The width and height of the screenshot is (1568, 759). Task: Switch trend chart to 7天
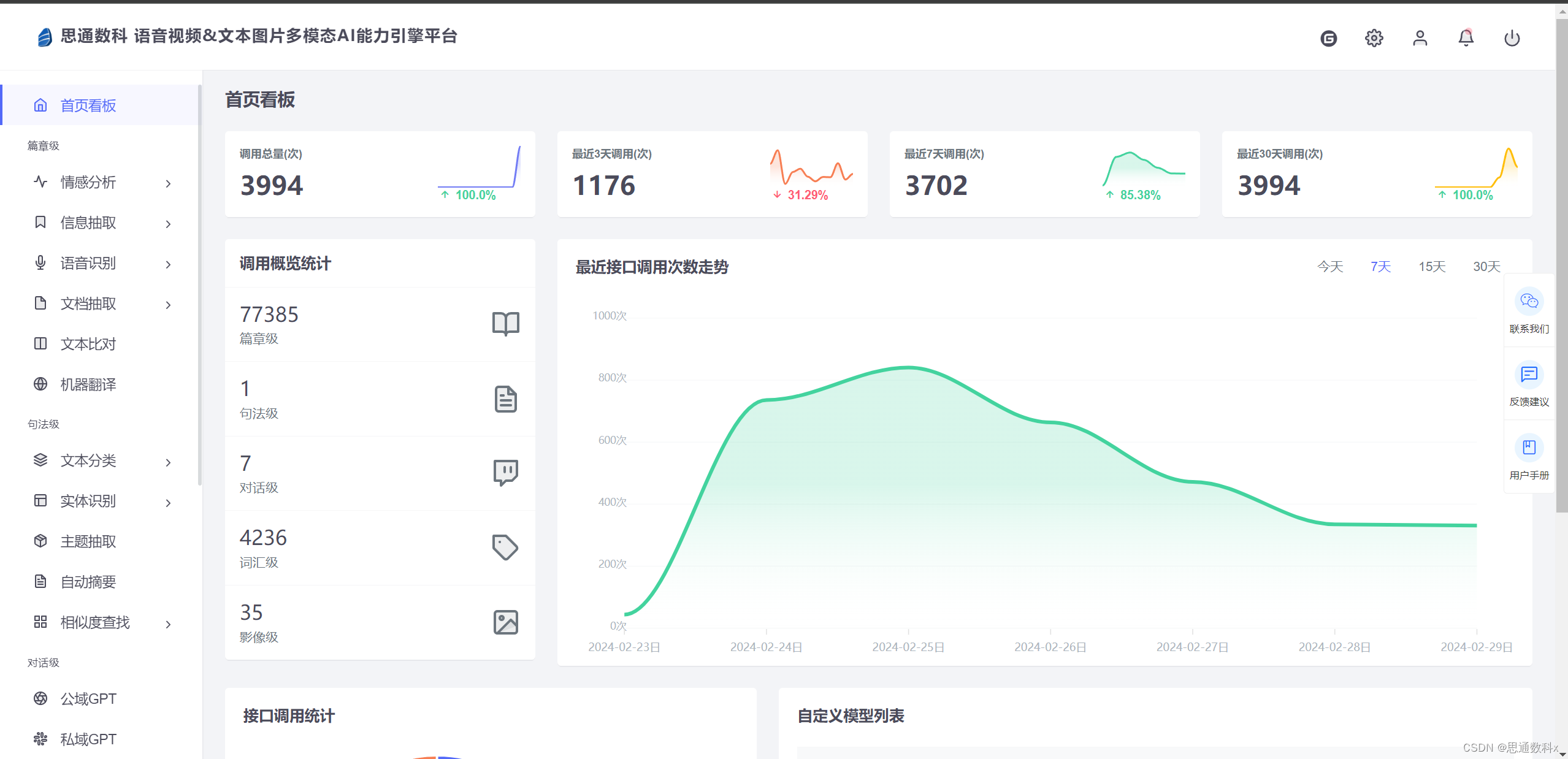[1380, 266]
